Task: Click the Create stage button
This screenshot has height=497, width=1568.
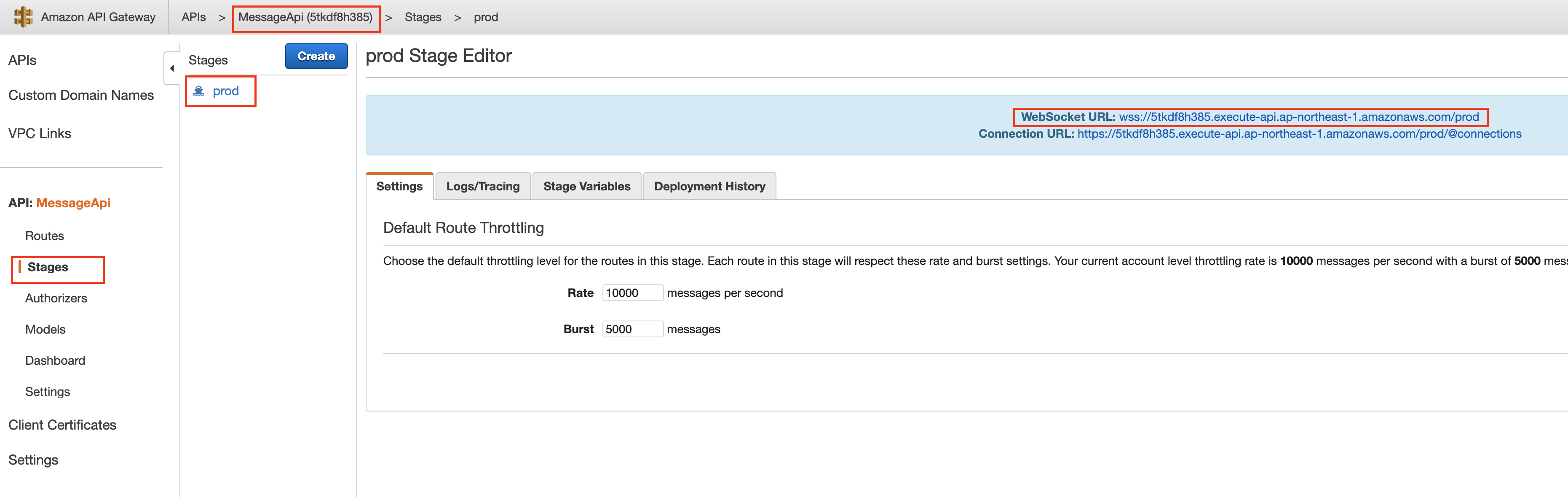Action: coord(316,56)
